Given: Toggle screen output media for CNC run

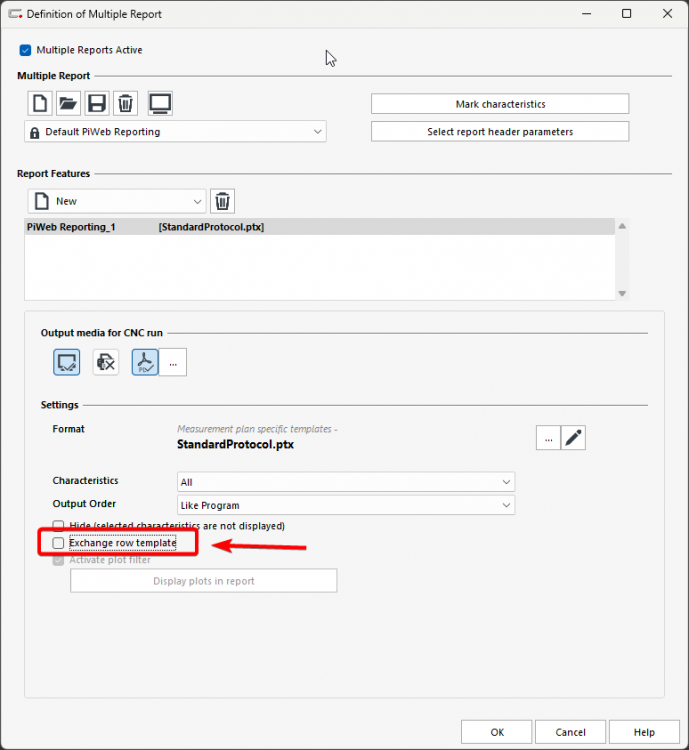Looking at the screenshot, I should (68, 362).
